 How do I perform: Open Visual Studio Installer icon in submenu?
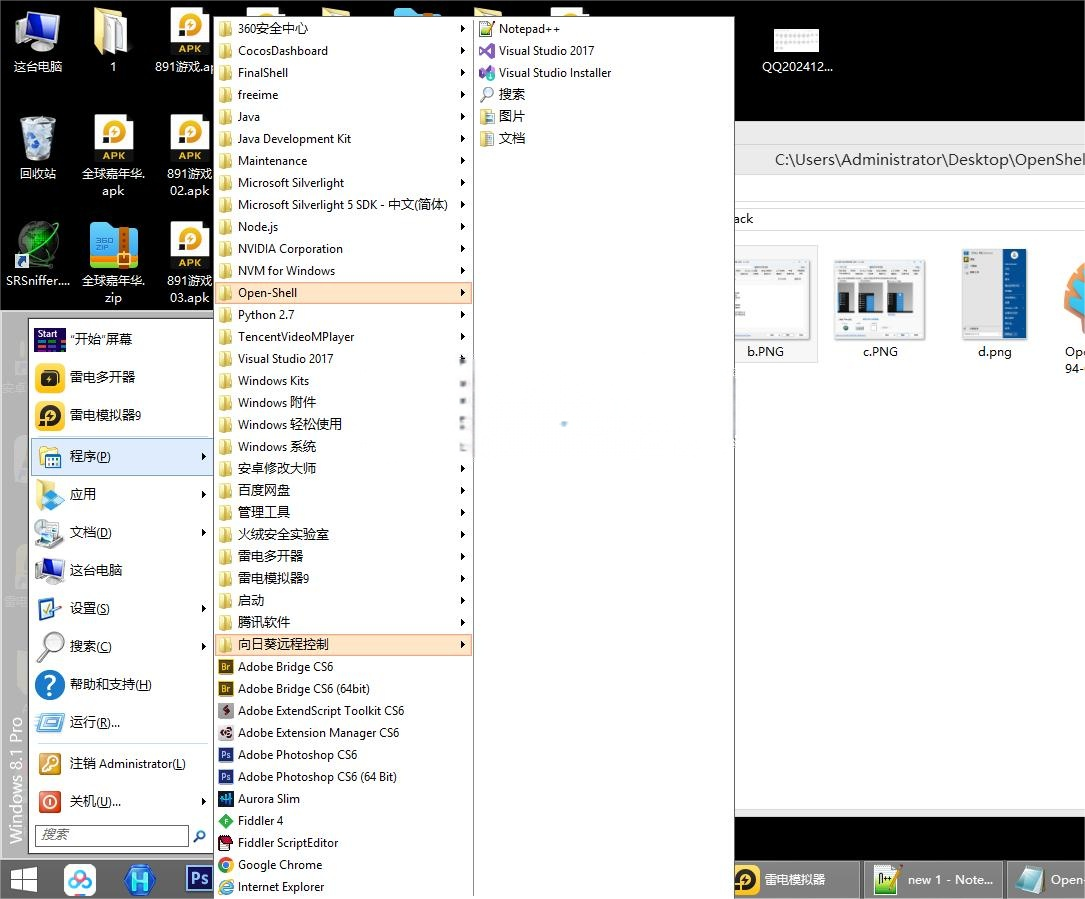click(x=486, y=73)
